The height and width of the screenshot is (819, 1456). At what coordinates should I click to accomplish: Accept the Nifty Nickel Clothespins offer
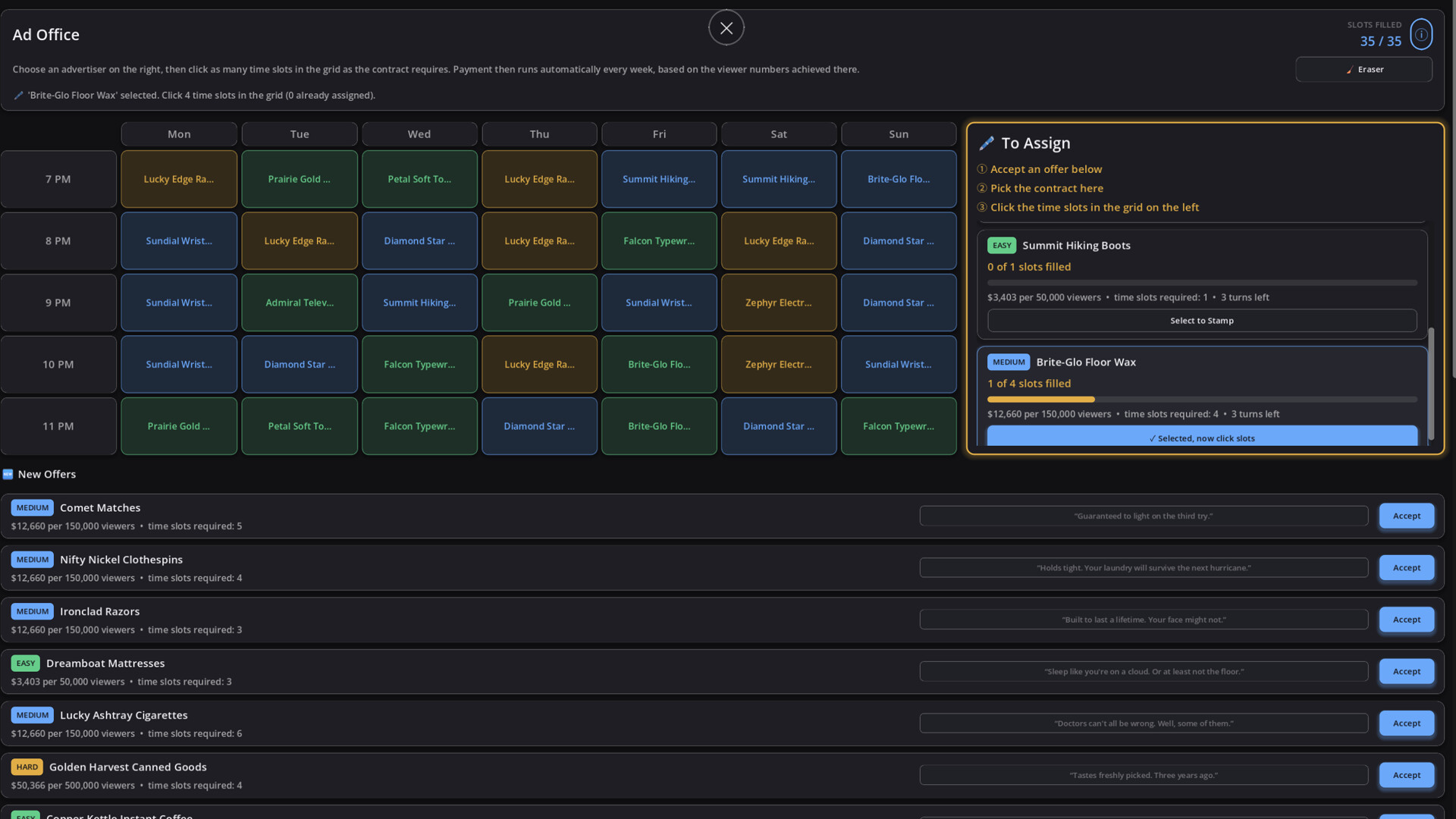(x=1406, y=567)
